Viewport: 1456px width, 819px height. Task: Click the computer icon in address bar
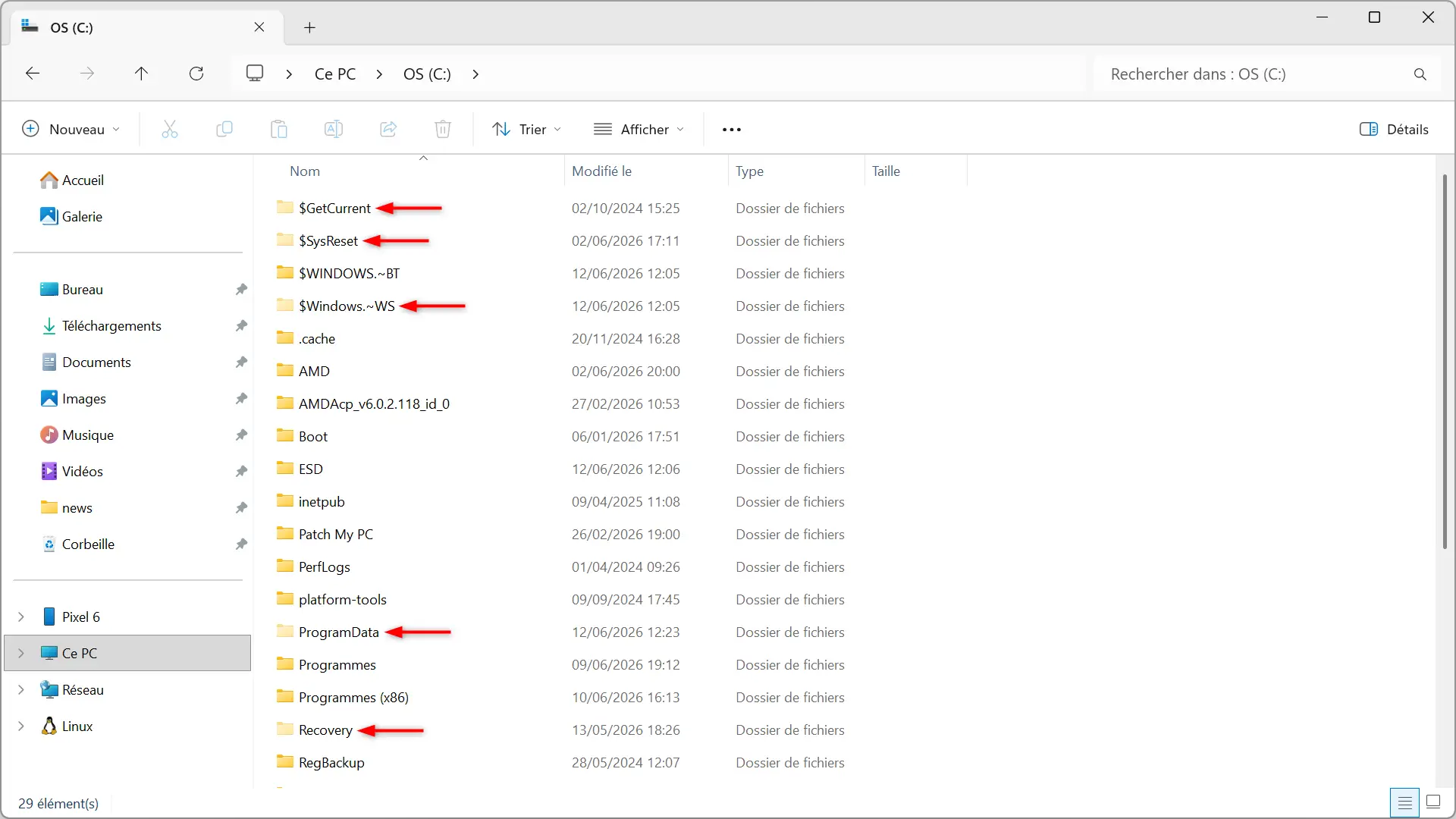255,74
